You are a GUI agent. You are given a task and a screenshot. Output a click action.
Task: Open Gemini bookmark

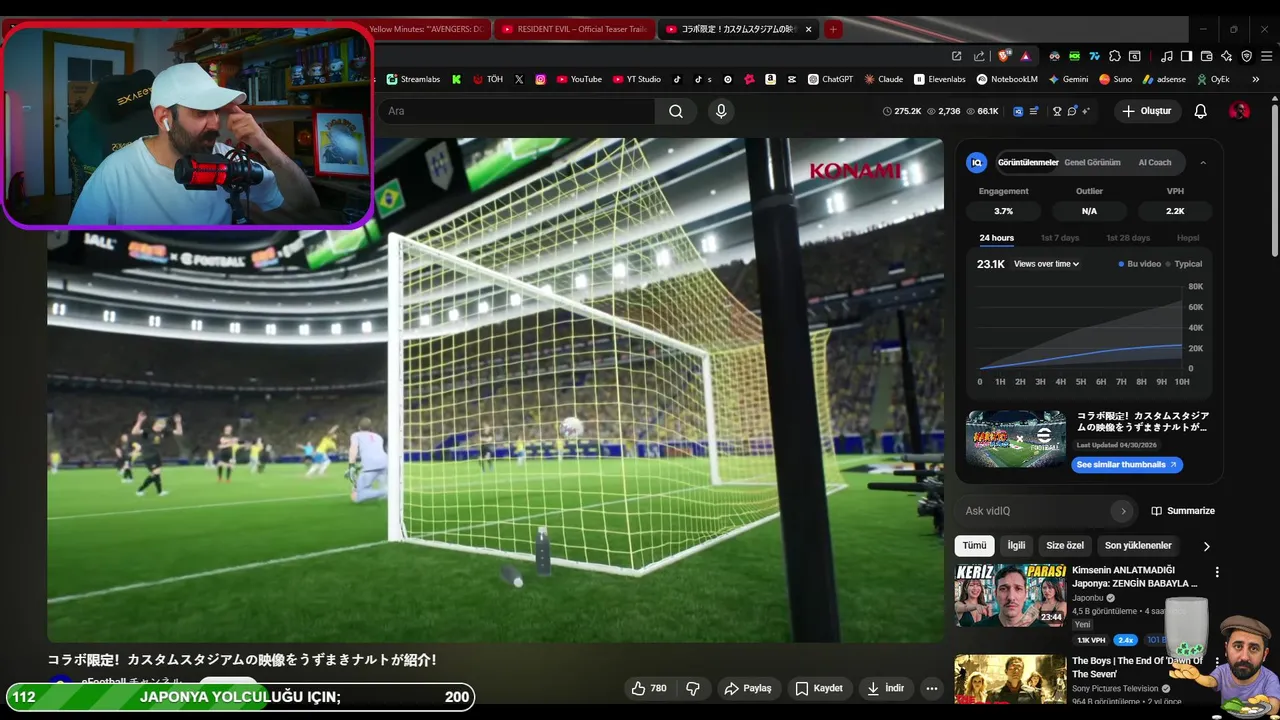click(x=1068, y=79)
